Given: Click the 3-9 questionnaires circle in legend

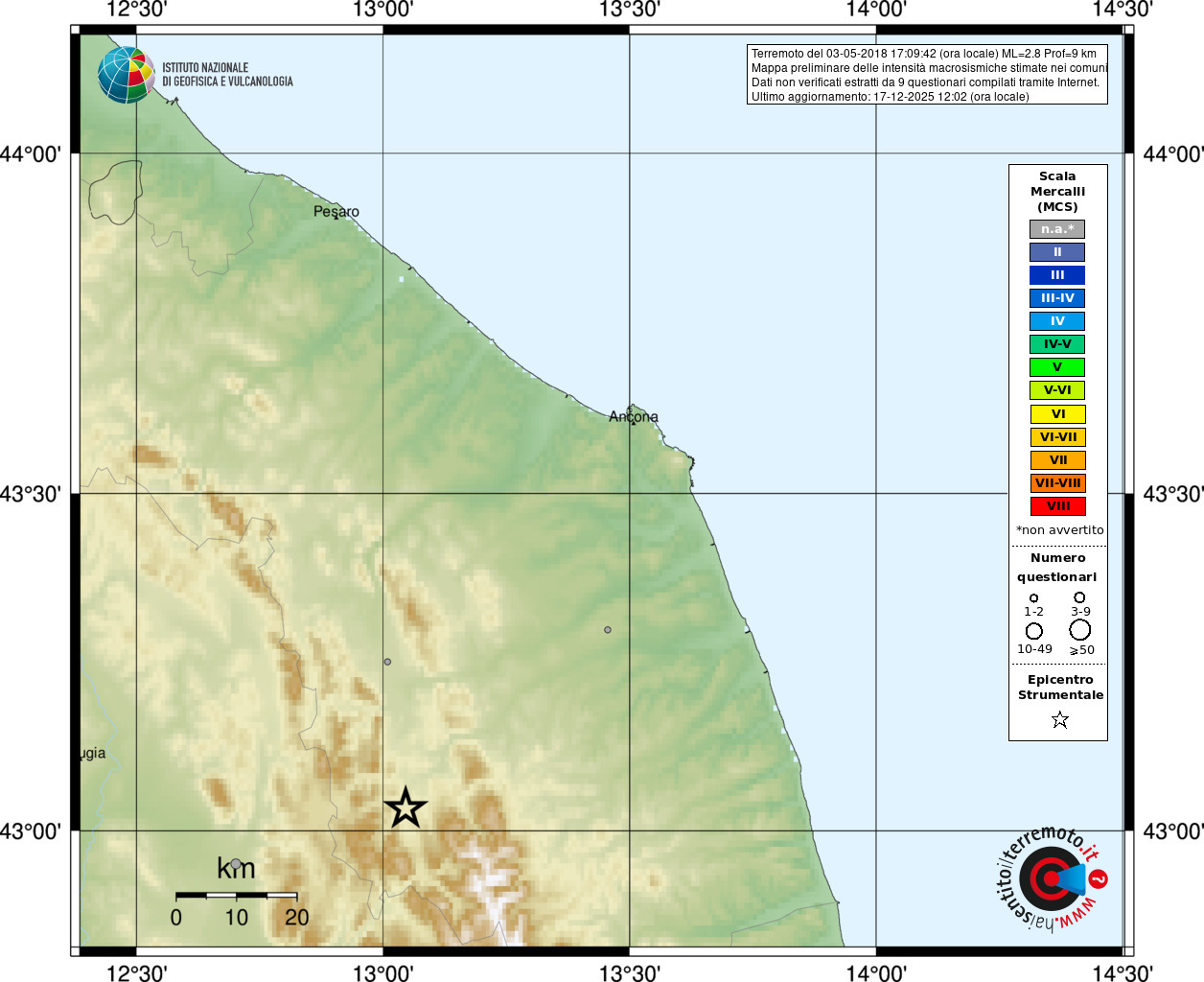Looking at the screenshot, I should coord(1079,597).
